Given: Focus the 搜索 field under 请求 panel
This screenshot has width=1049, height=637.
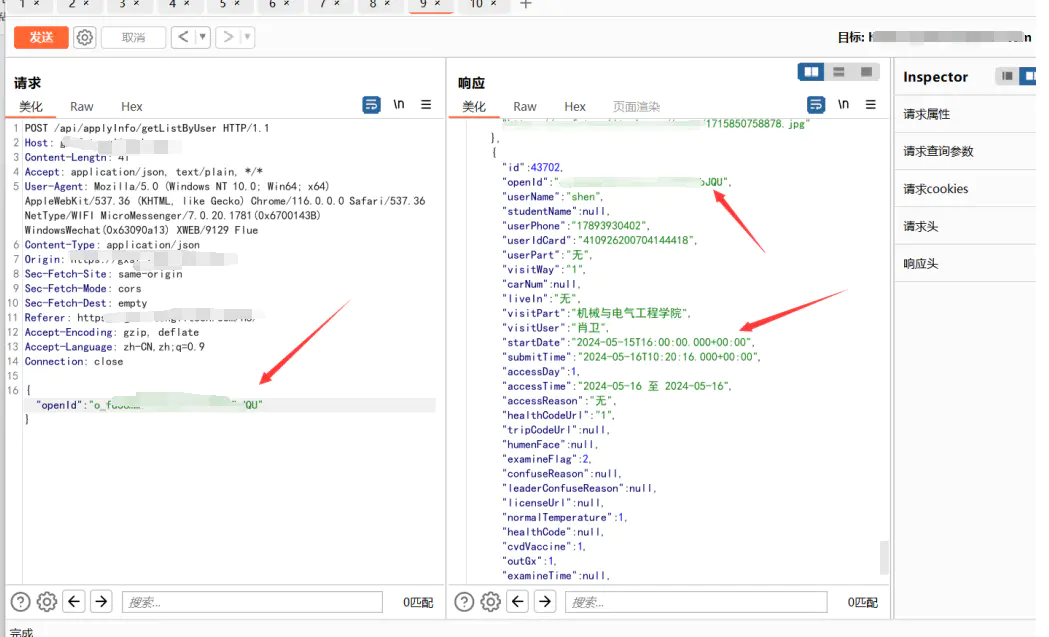Looking at the screenshot, I should [252, 602].
